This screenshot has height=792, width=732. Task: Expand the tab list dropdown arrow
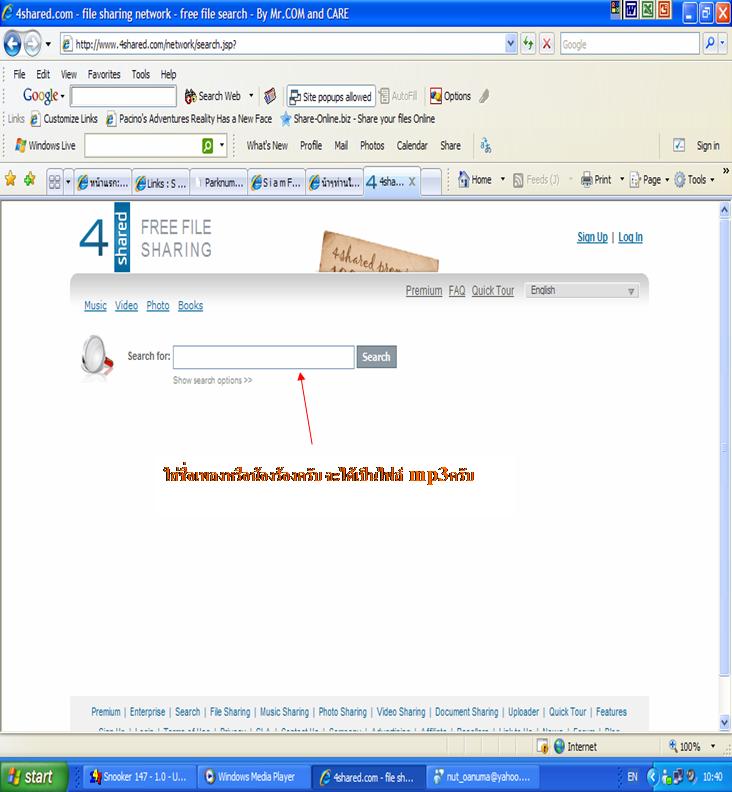(68, 181)
